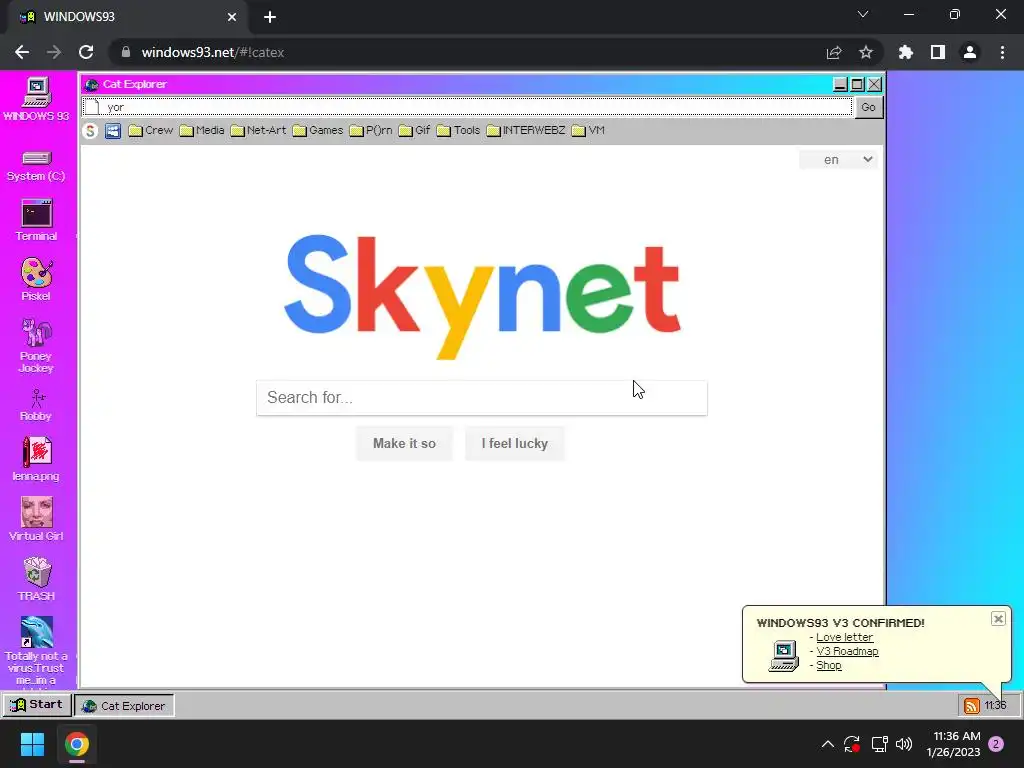Open the Games bookmark folder
Image resolution: width=1024 pixels, height=768 pixels.
(x=318, y=131)
